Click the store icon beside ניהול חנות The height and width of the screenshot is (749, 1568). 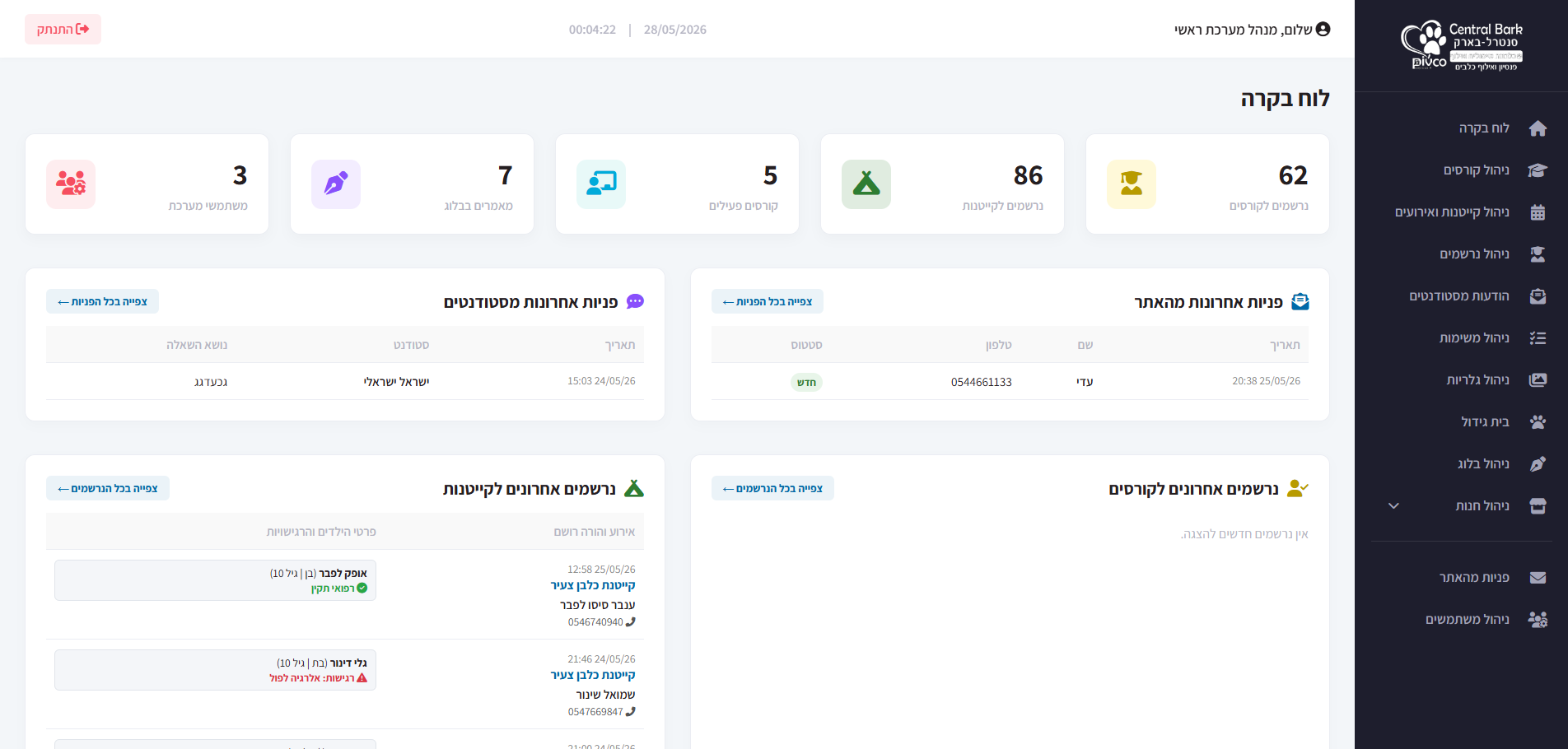[1538, 506]
